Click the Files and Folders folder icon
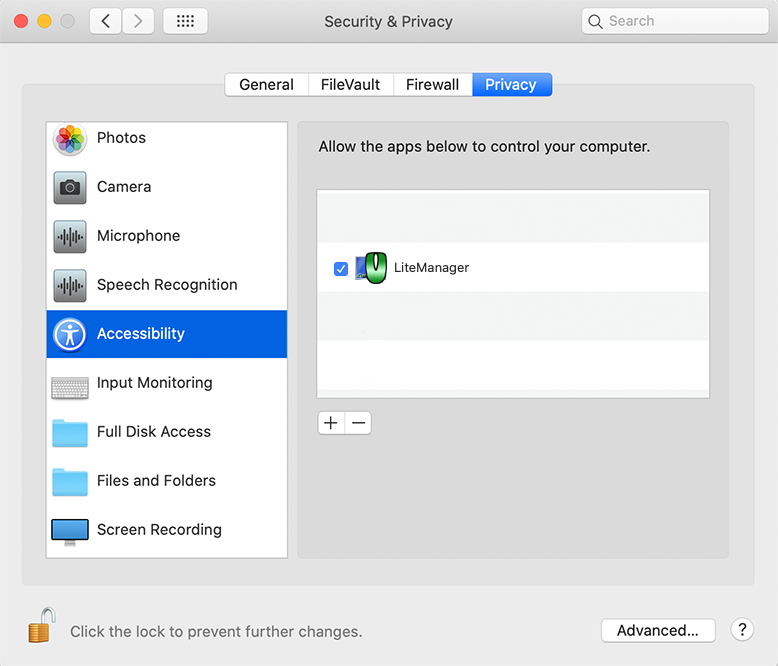 70,482
